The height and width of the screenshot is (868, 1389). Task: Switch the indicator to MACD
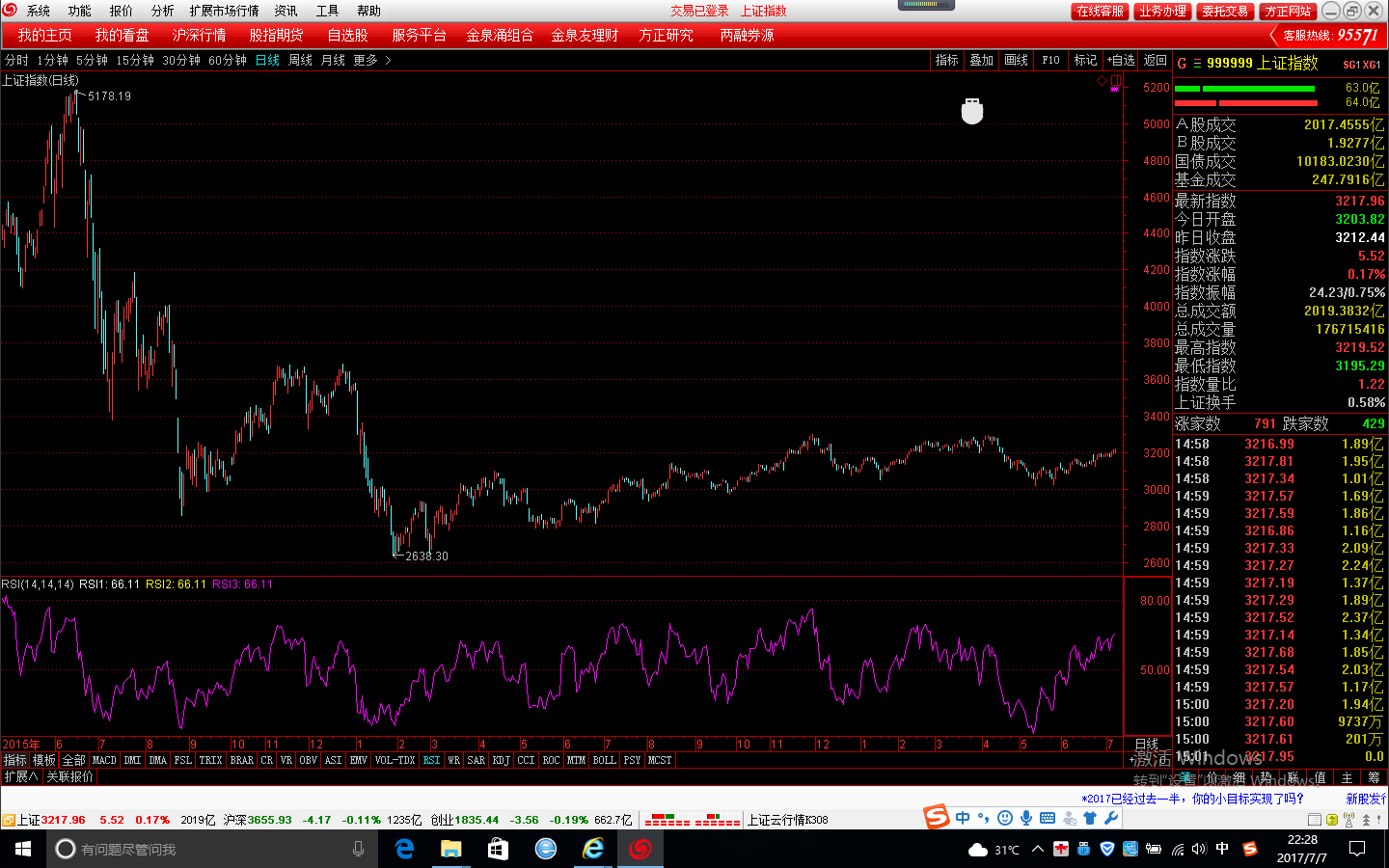[104, 760]
